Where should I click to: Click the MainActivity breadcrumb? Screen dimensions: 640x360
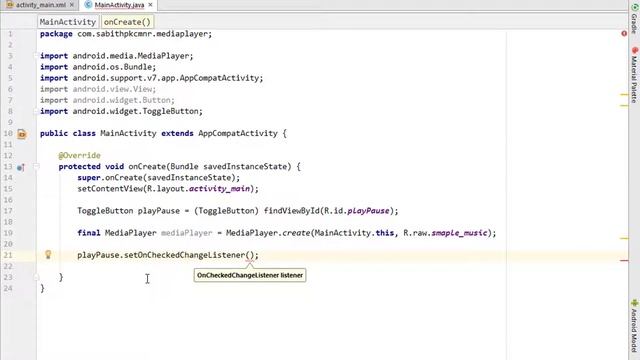(68, 22)
